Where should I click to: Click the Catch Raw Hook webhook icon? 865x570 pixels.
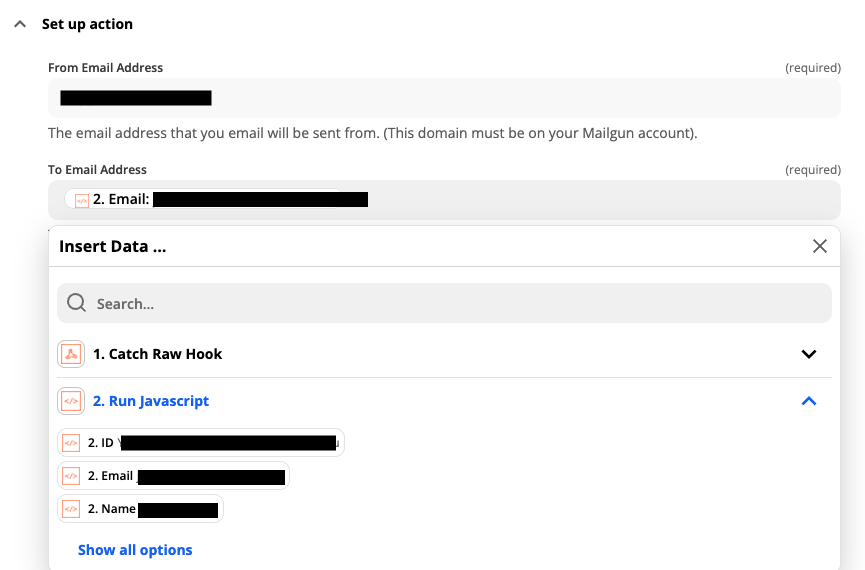[71, 354]
